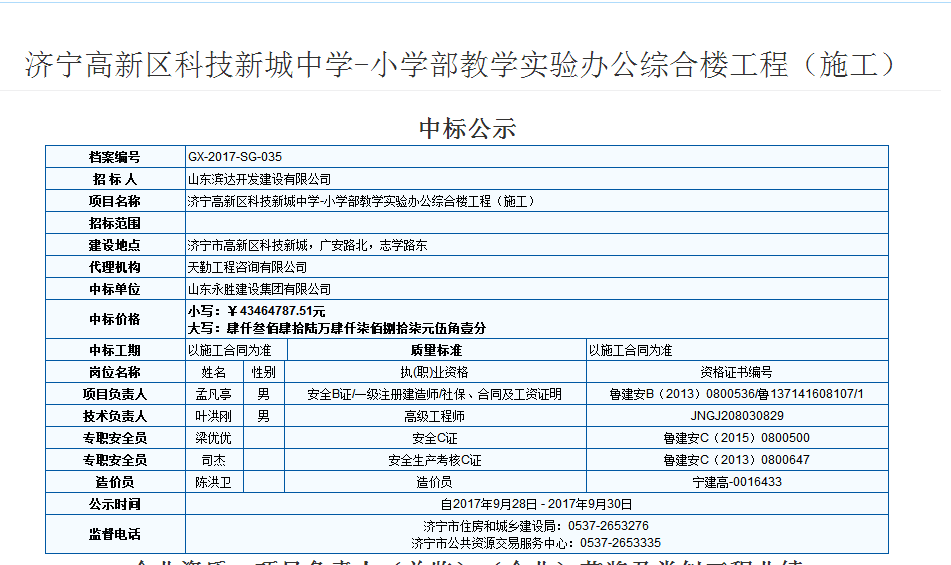This screenshot has width=951, height=565.
Task: Click certificate number 鲁建安C（2013）0800647
Action: click(736, 460)
